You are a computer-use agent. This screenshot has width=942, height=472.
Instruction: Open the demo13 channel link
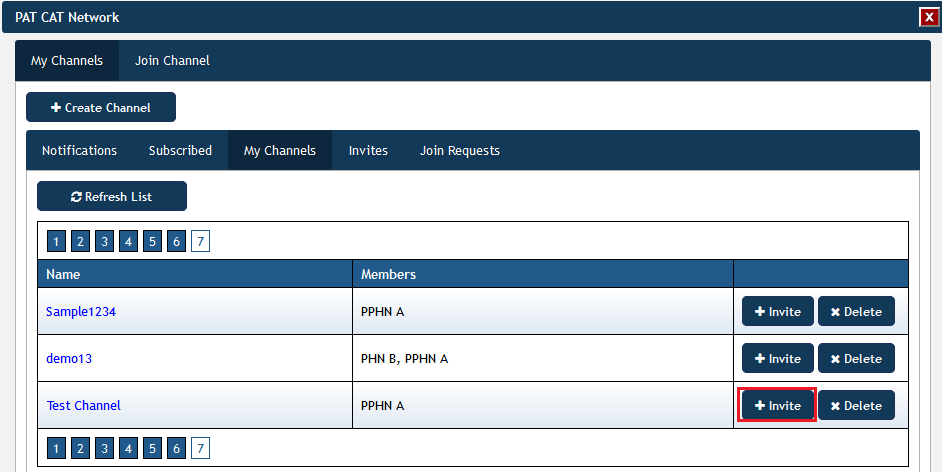[69, 359]
